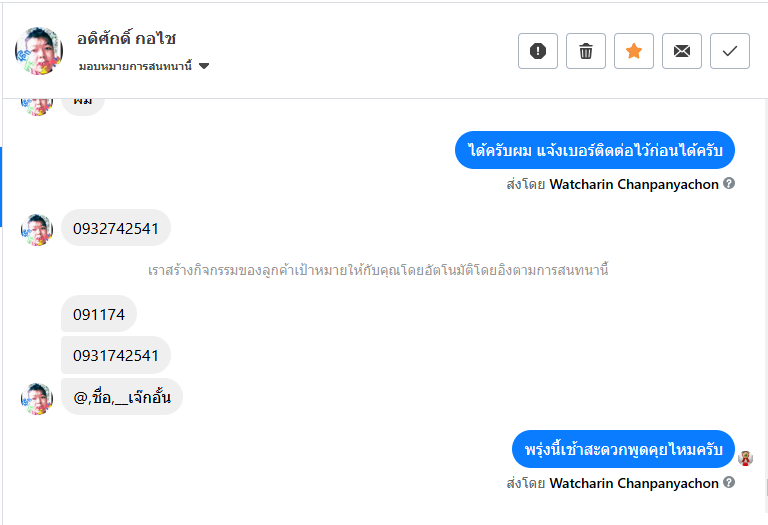The height and width of the screenshot is (525, 768).
Task: Click sender avatar beside the @,ชื่อ message
Action: [37, 398]
